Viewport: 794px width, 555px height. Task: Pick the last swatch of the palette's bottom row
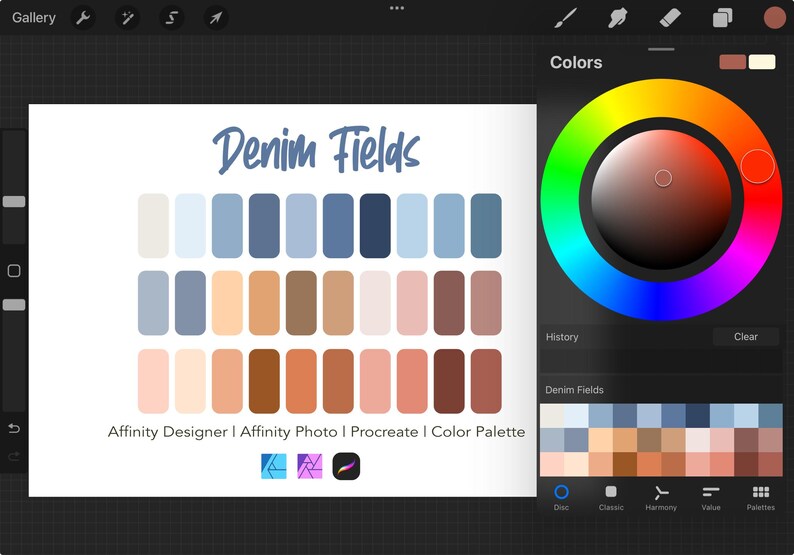click(x=770, y=464)
